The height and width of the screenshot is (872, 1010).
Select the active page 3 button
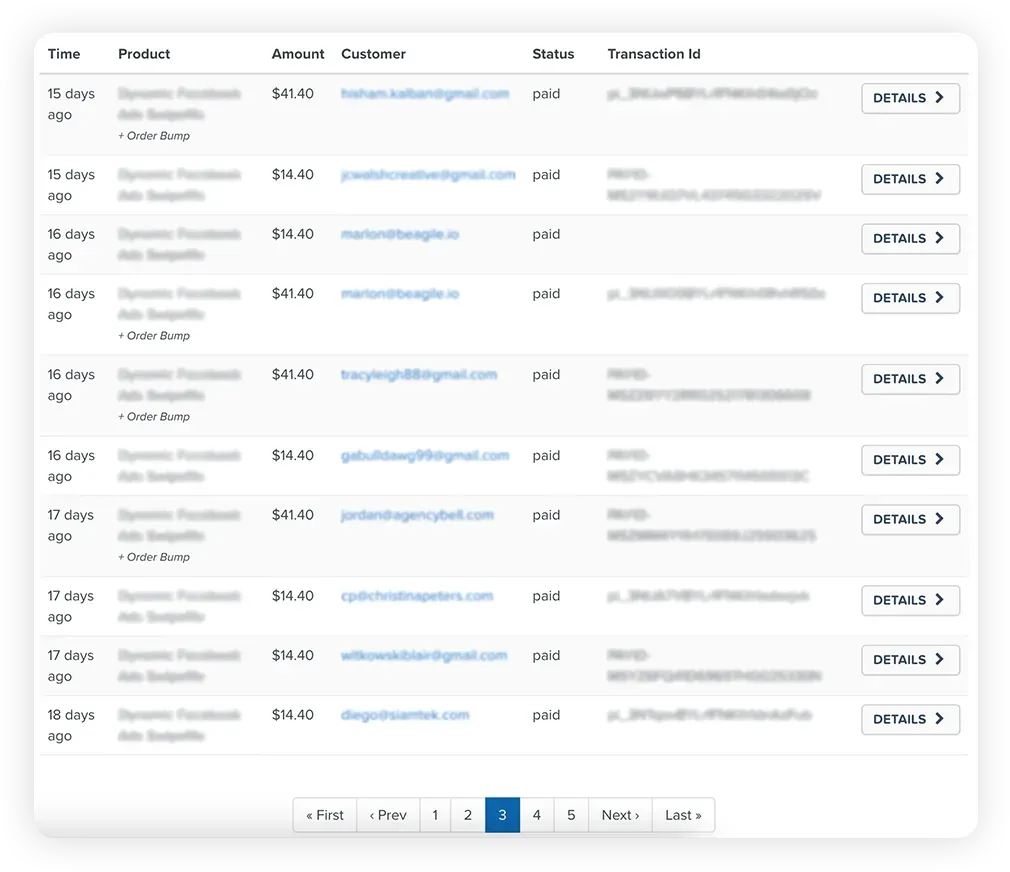point(502,815)
